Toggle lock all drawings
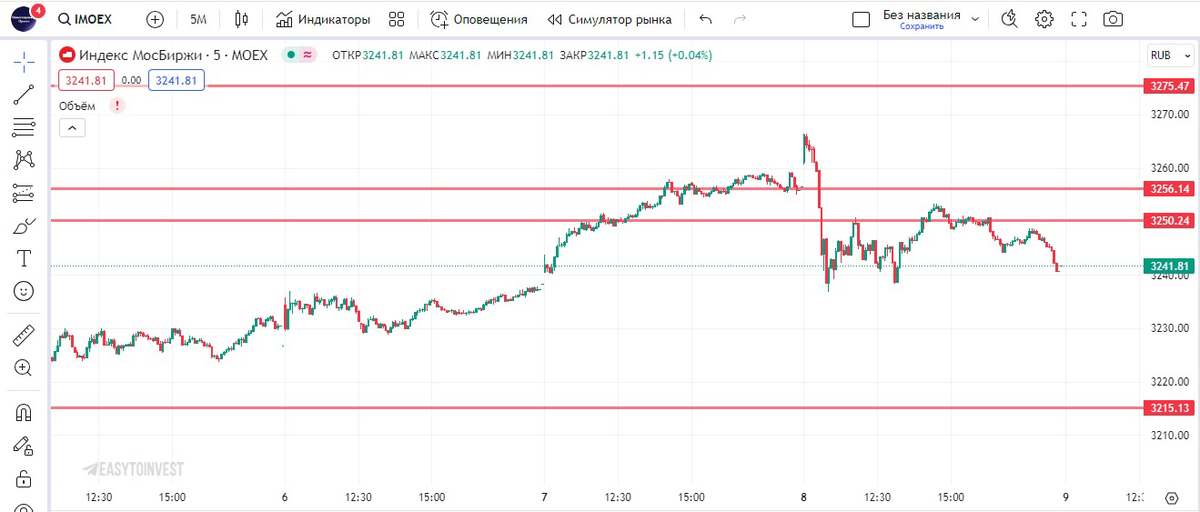Viewport: 1200px width, 512px height. [24, 478]
